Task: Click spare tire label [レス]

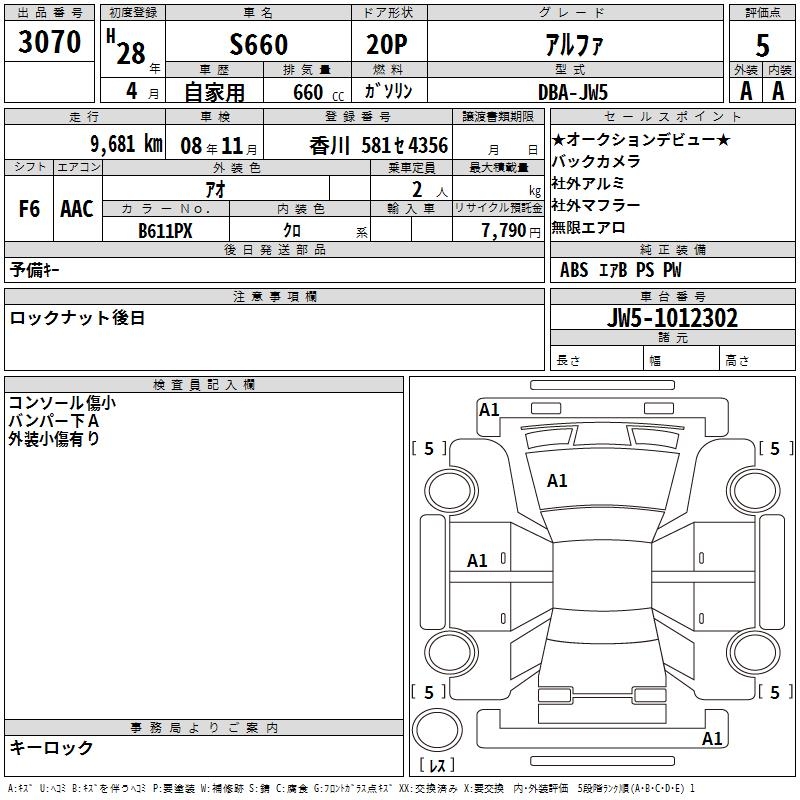Action: (x=437, y=765)
